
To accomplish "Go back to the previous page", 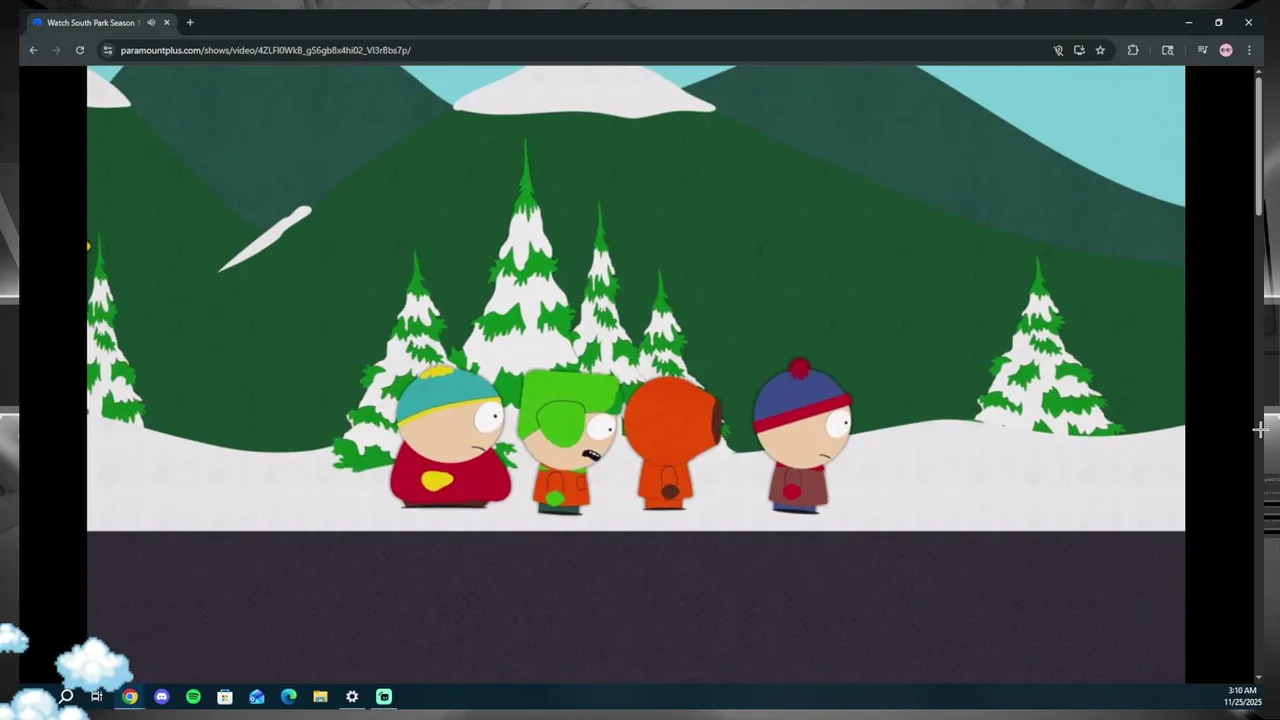I will coord(33,50).
